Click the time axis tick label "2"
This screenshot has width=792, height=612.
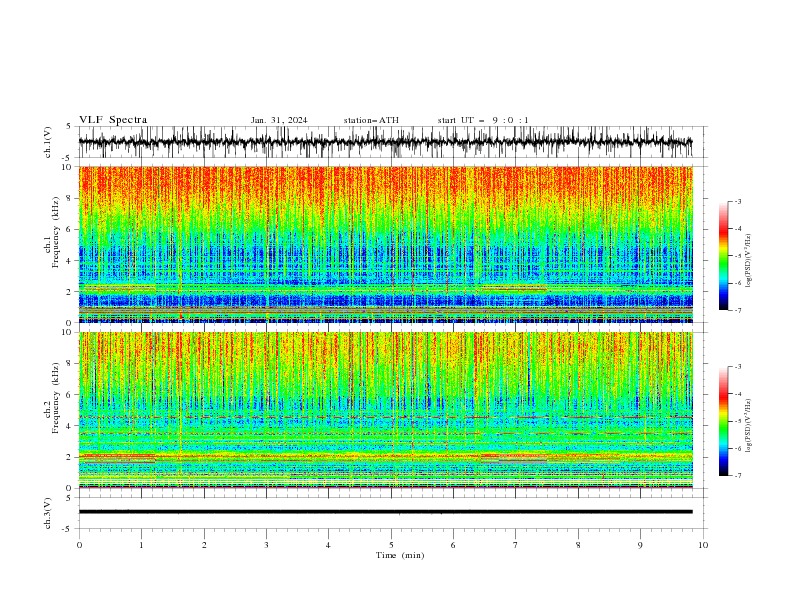204,545
